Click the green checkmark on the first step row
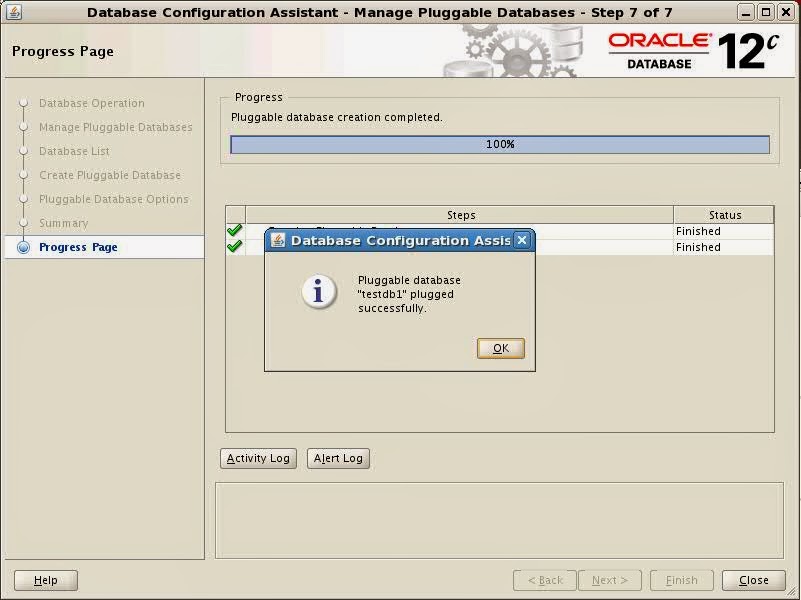 click(235, 231)
